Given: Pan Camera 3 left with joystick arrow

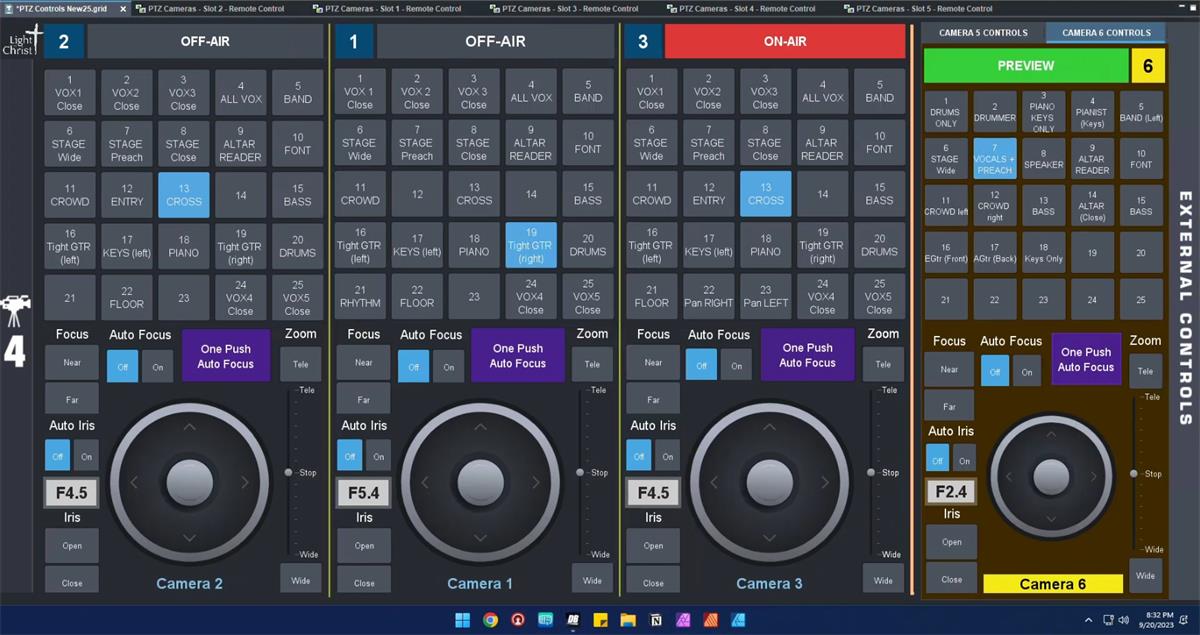Looking at the screenshot, I should coord(714,483).
